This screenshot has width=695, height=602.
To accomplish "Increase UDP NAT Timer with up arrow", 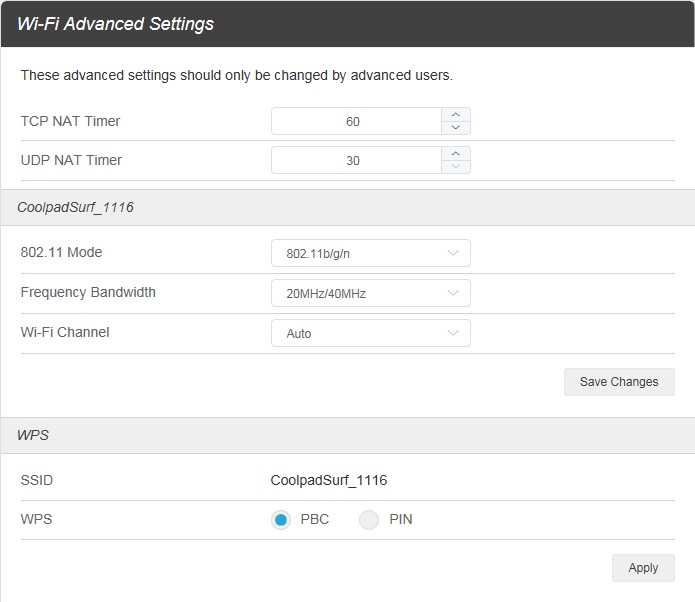I will [x=456, y=154].
